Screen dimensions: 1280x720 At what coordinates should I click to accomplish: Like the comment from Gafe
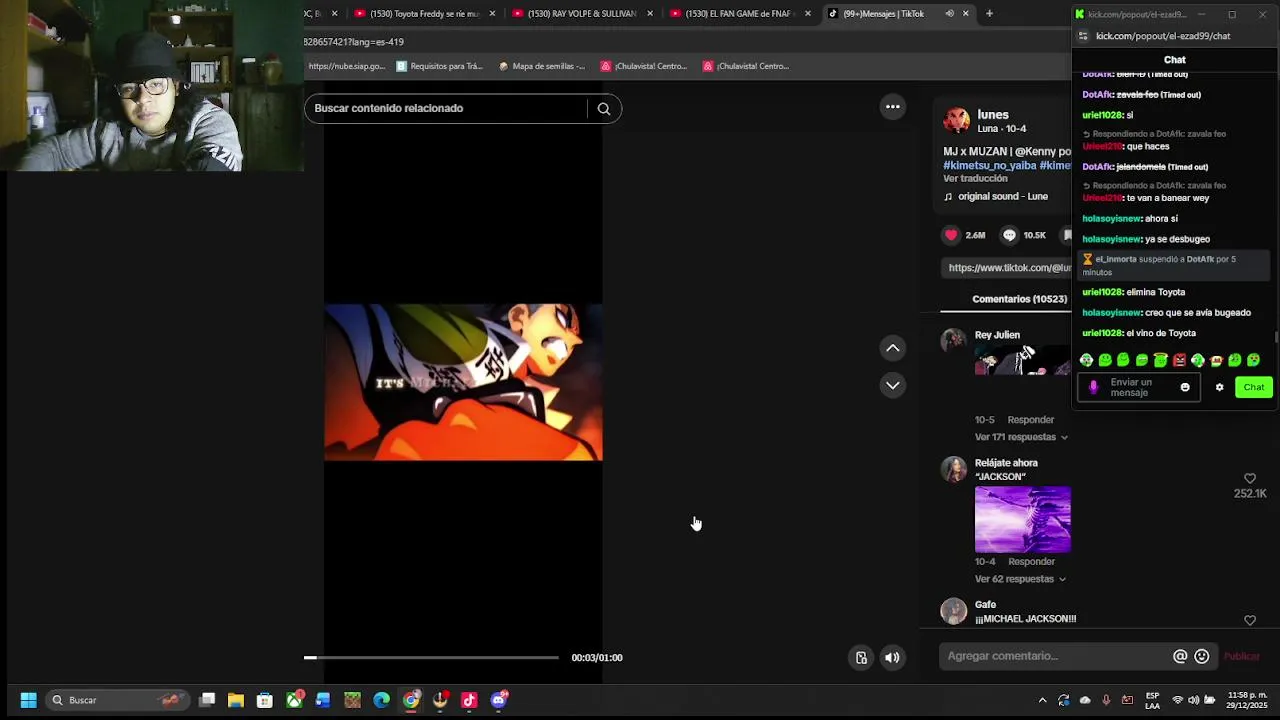click(1250, 621)
